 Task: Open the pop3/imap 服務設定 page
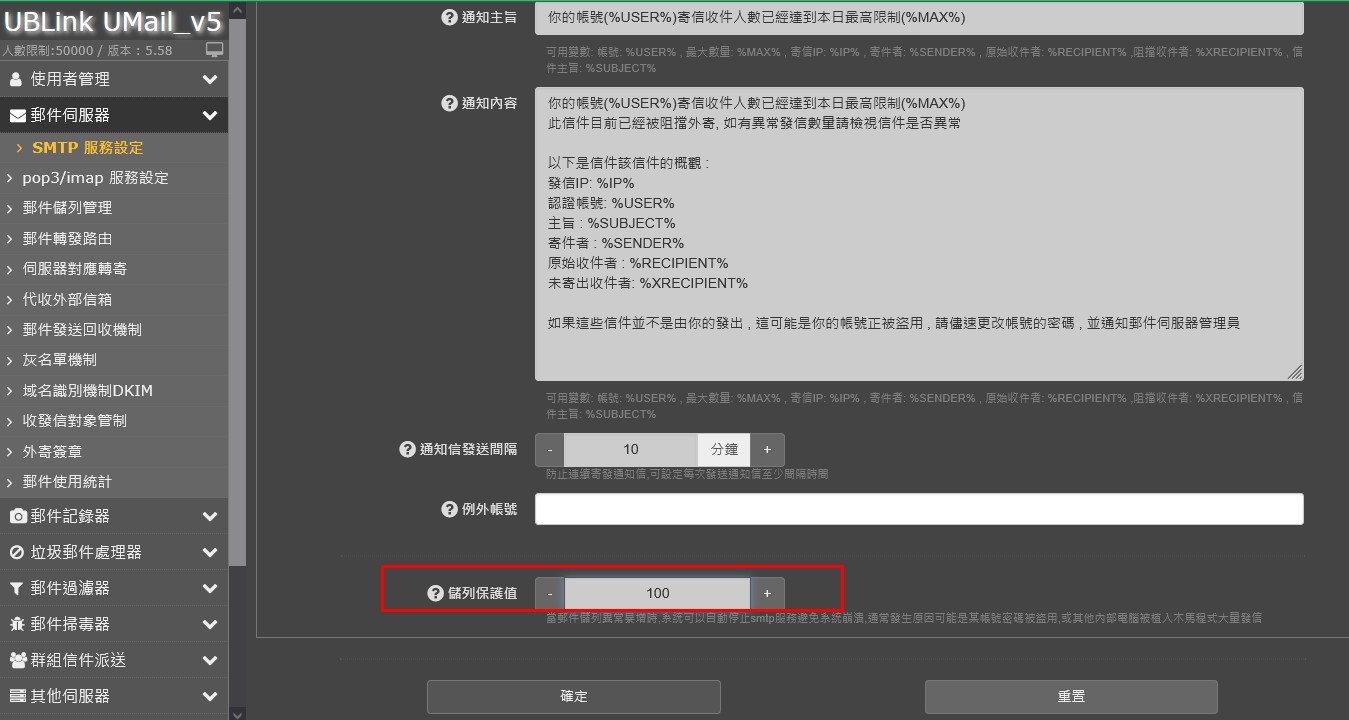coord(95,178)
